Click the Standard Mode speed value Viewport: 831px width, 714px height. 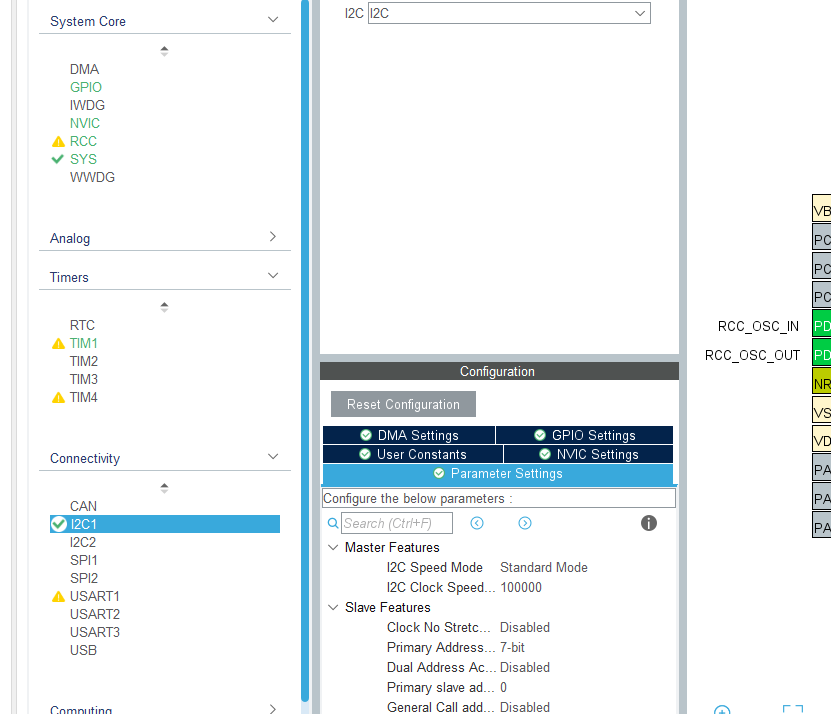coord(544,568)
